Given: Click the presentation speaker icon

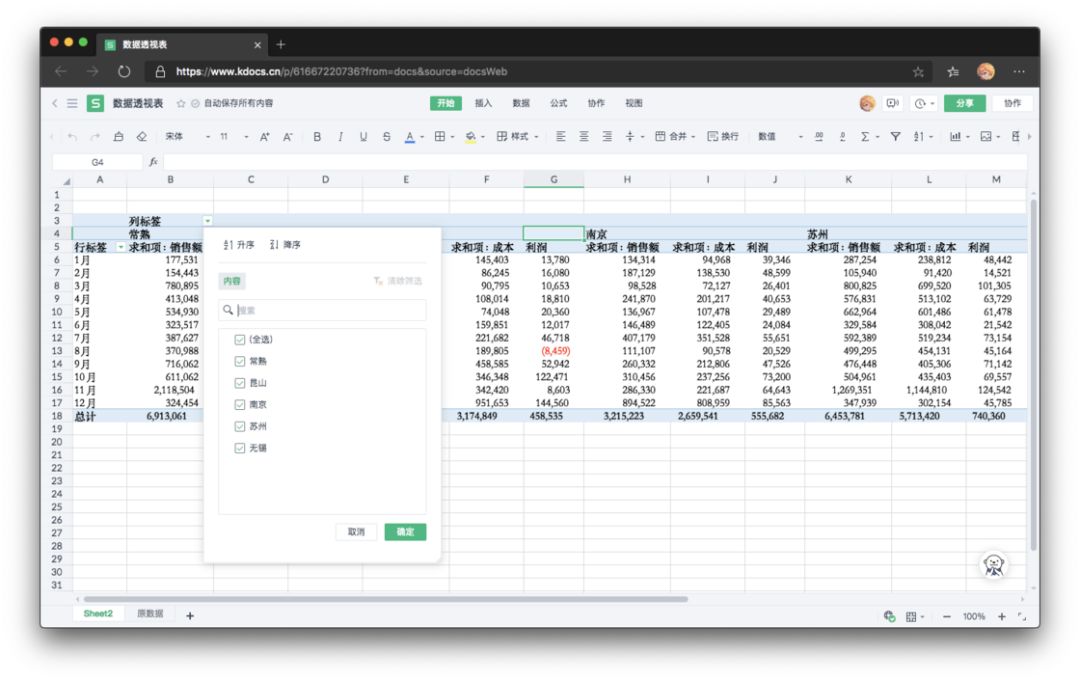Looking at the screenshot, I should pos(893,103).
